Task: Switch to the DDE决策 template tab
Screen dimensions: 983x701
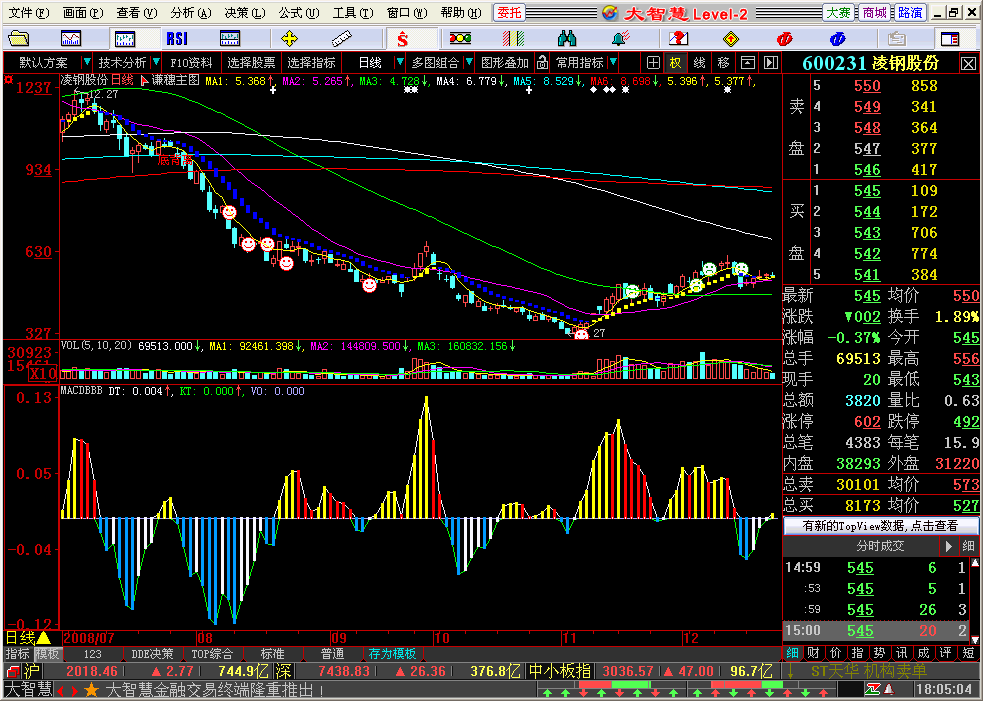Action: click(x=152, y=654)
